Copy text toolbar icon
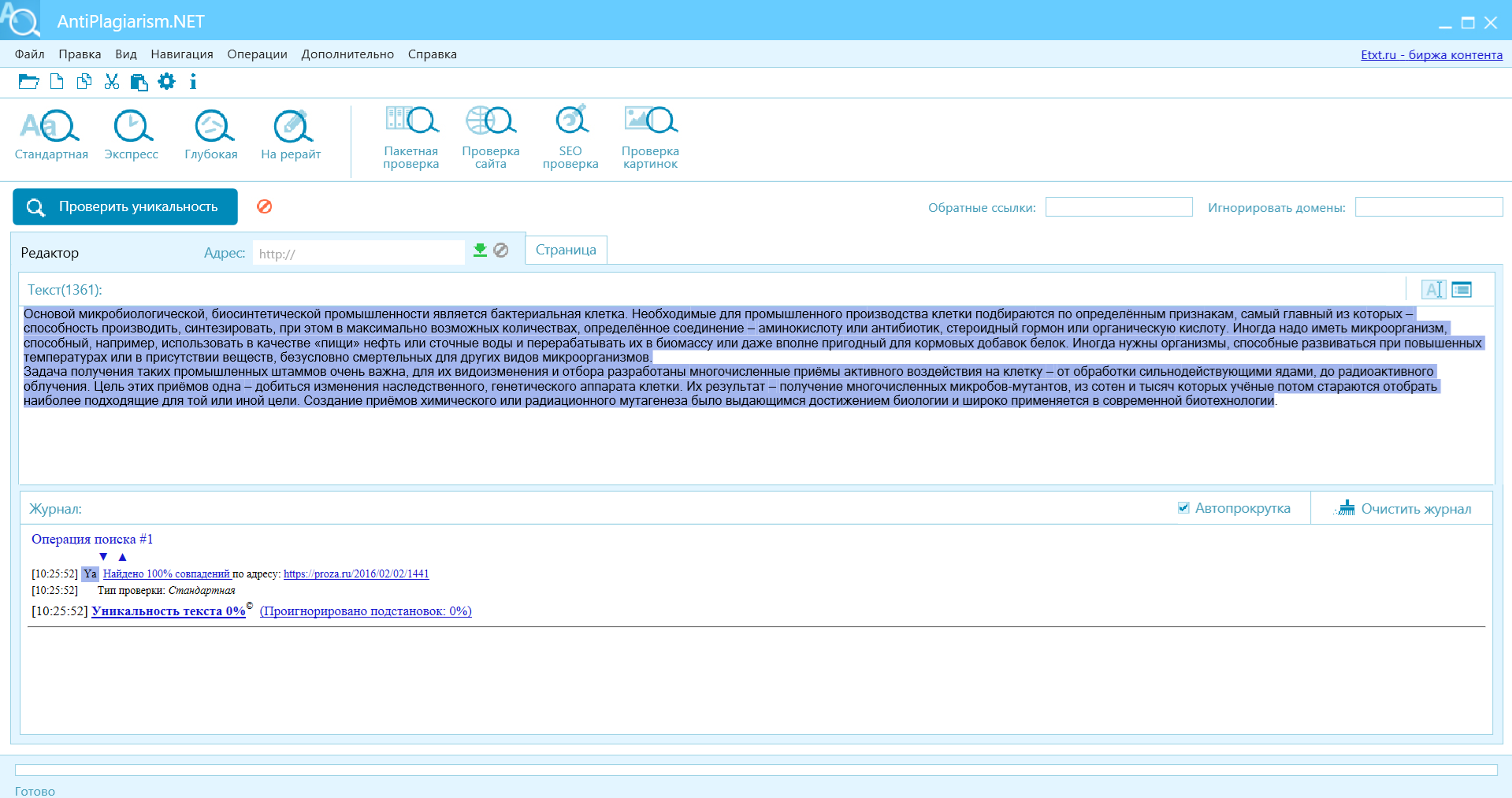The height and width of the screenshot is (798, 1512). (84, 82)
